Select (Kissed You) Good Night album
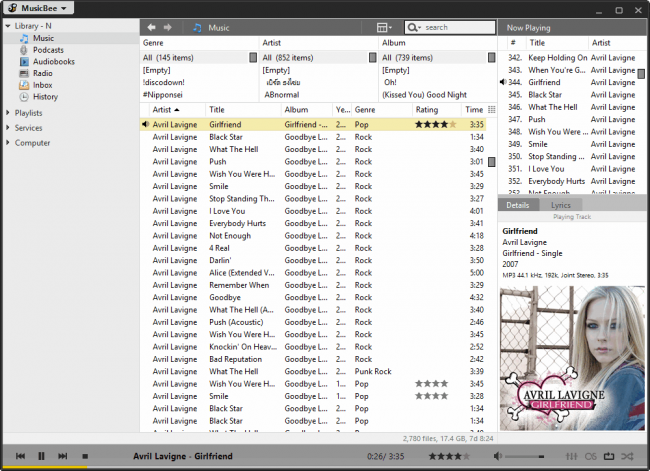The height and width of the screenshot is (471, 650). [424, 95]
